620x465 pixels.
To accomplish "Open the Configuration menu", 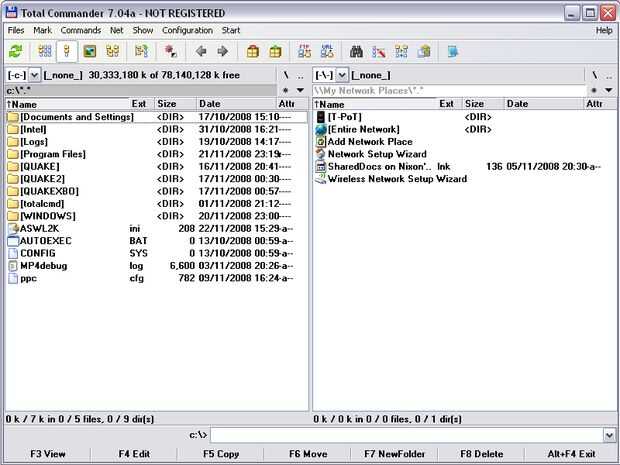I will pyautogui.click(x=187, y=30).
